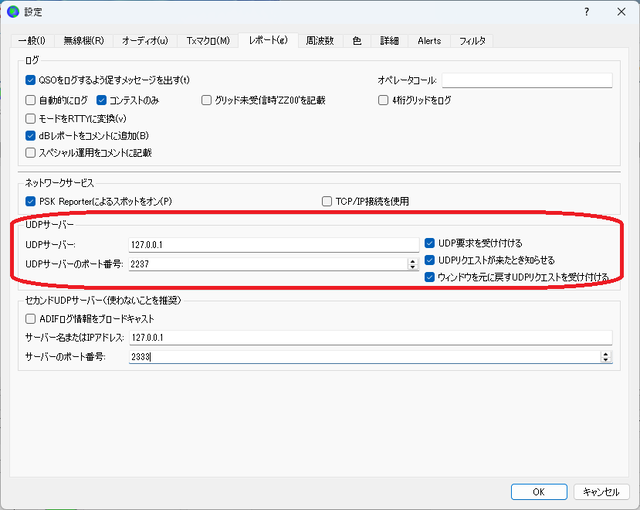Enable グリッド未受信時'ZZ00'を記載 checkbox
Screen dimensions: 640x510
tap(206, 100)
